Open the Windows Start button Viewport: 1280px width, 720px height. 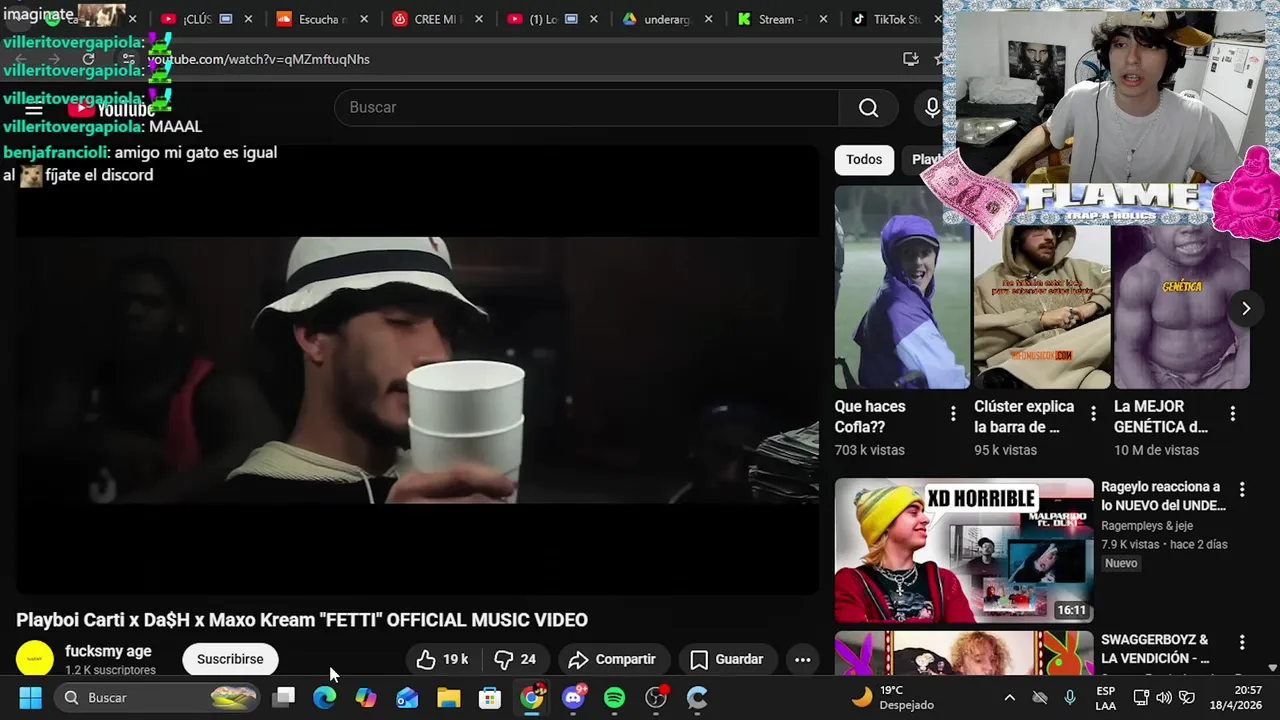tap(31, 697)
